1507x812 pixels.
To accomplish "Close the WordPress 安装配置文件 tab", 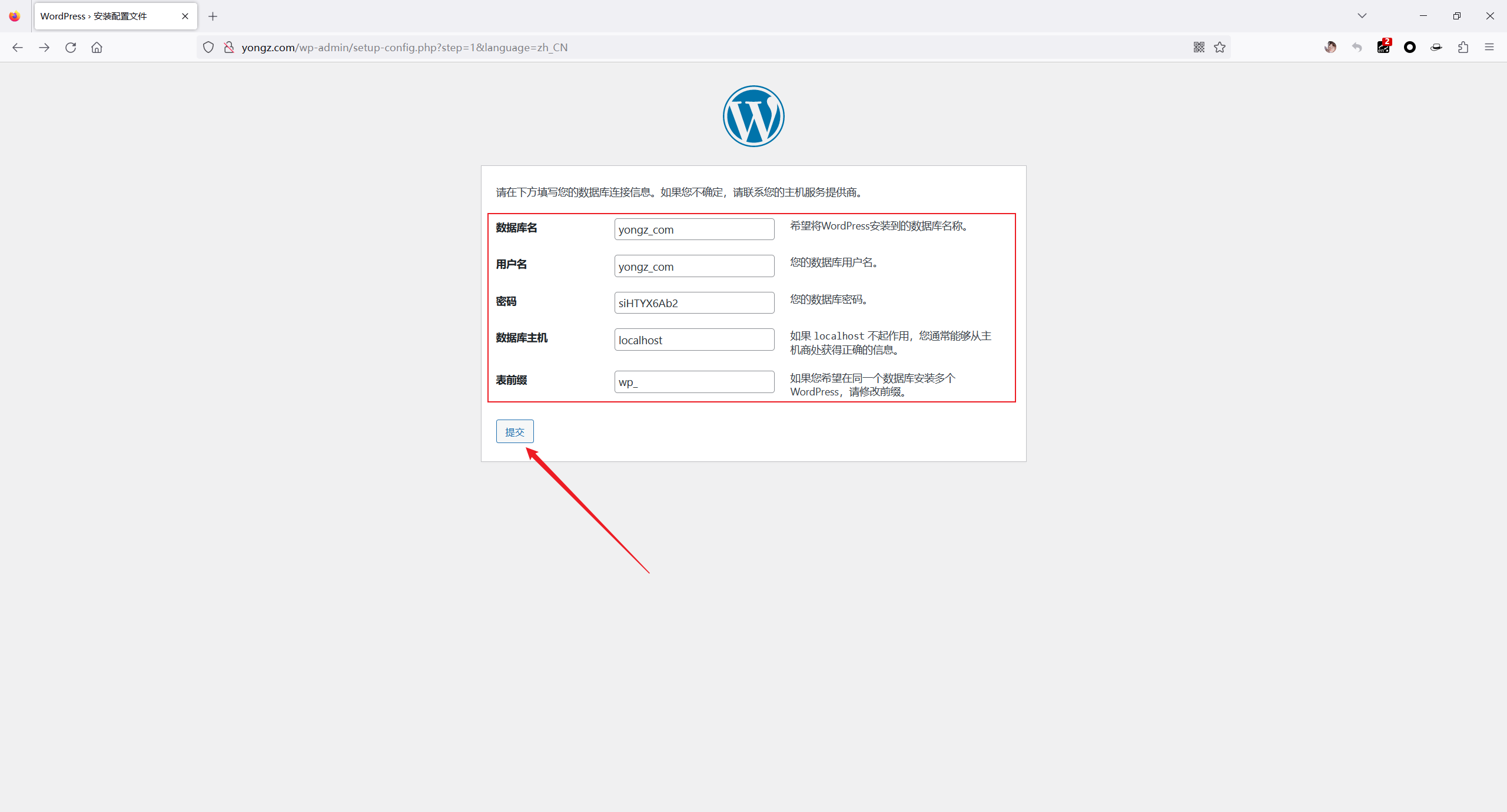I will point(185,16).
